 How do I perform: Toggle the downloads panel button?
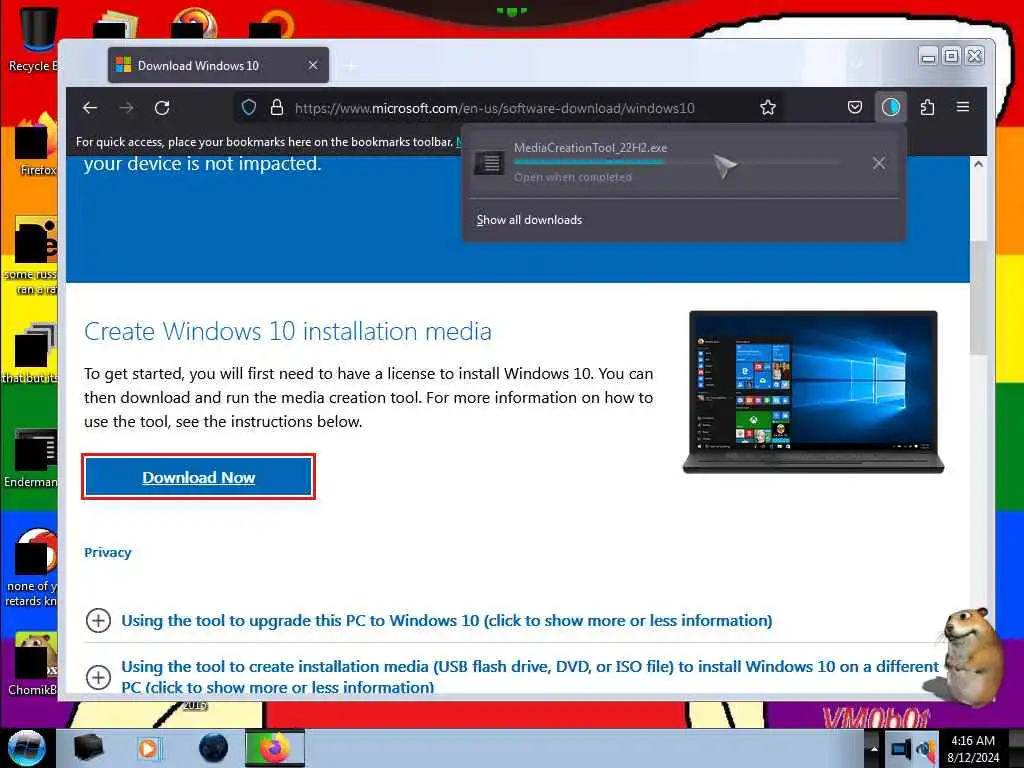click(891, 107)
